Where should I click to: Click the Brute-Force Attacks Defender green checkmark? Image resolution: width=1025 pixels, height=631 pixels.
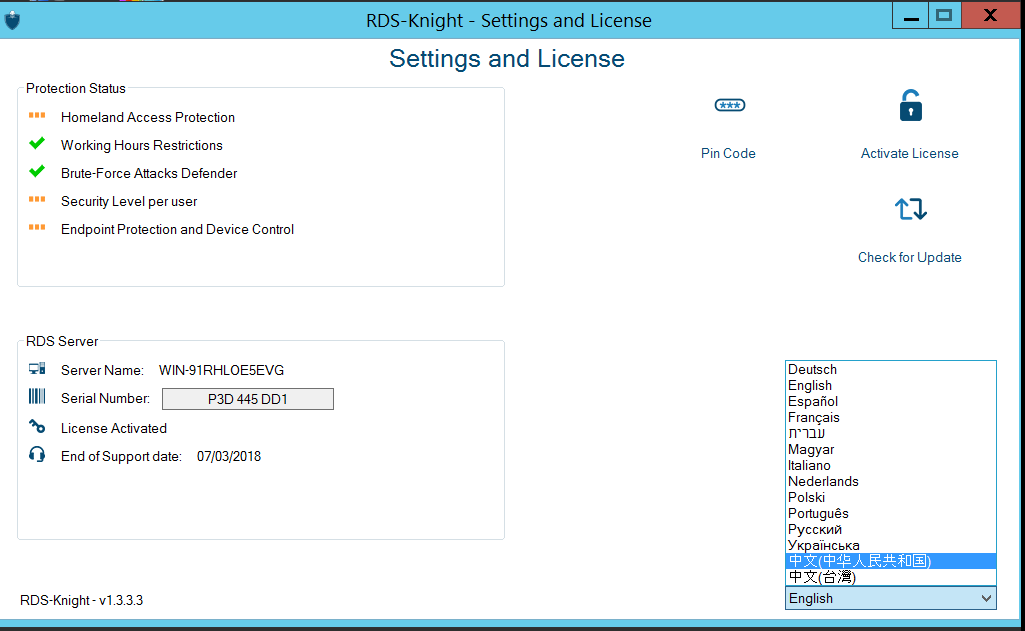click(37, 172)
